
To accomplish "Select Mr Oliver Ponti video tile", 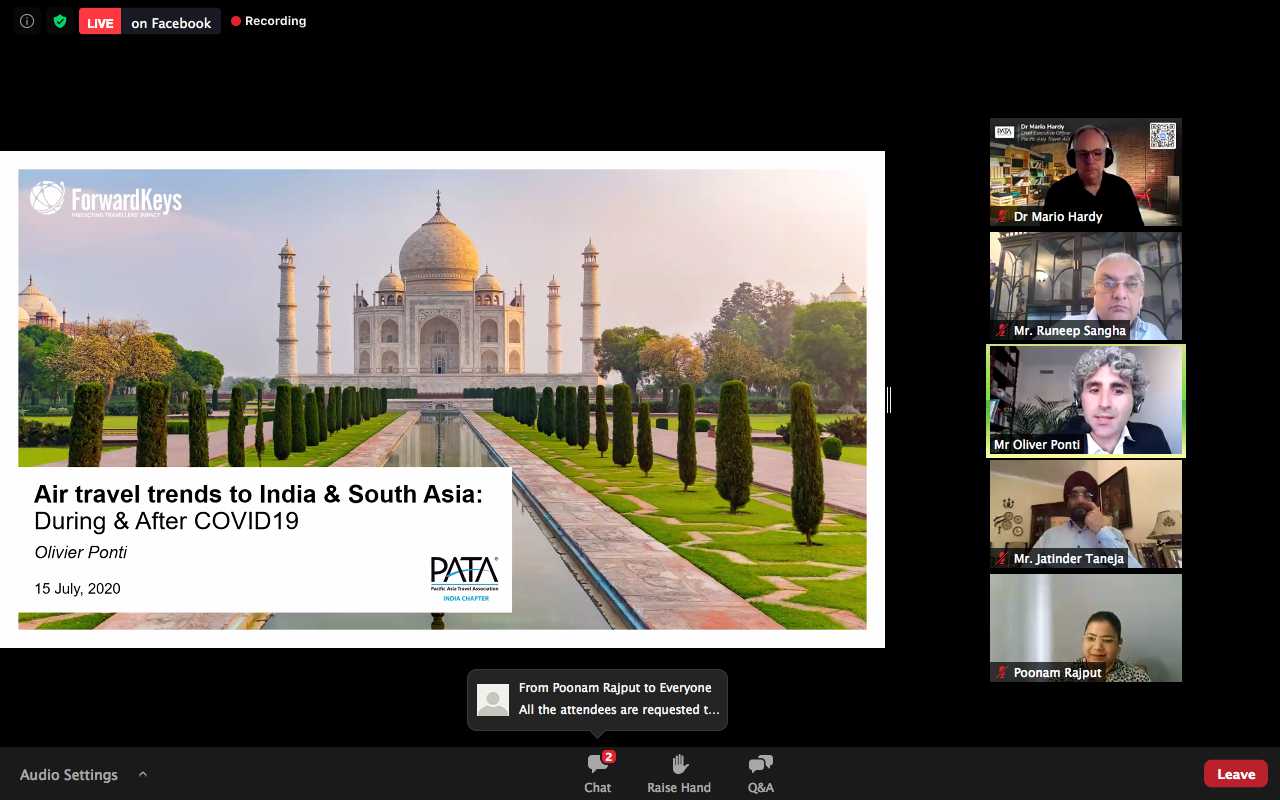I will (x=1085, y=400).
